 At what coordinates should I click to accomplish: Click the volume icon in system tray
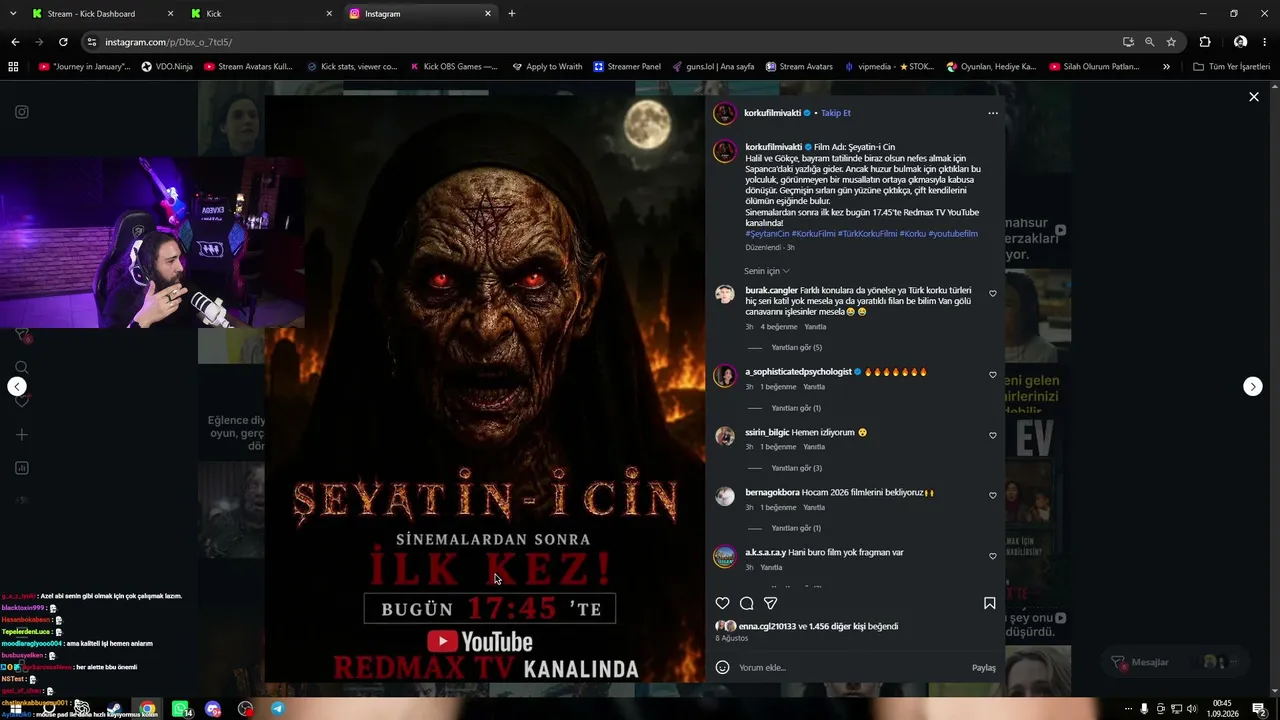(x=1192, y=709)
